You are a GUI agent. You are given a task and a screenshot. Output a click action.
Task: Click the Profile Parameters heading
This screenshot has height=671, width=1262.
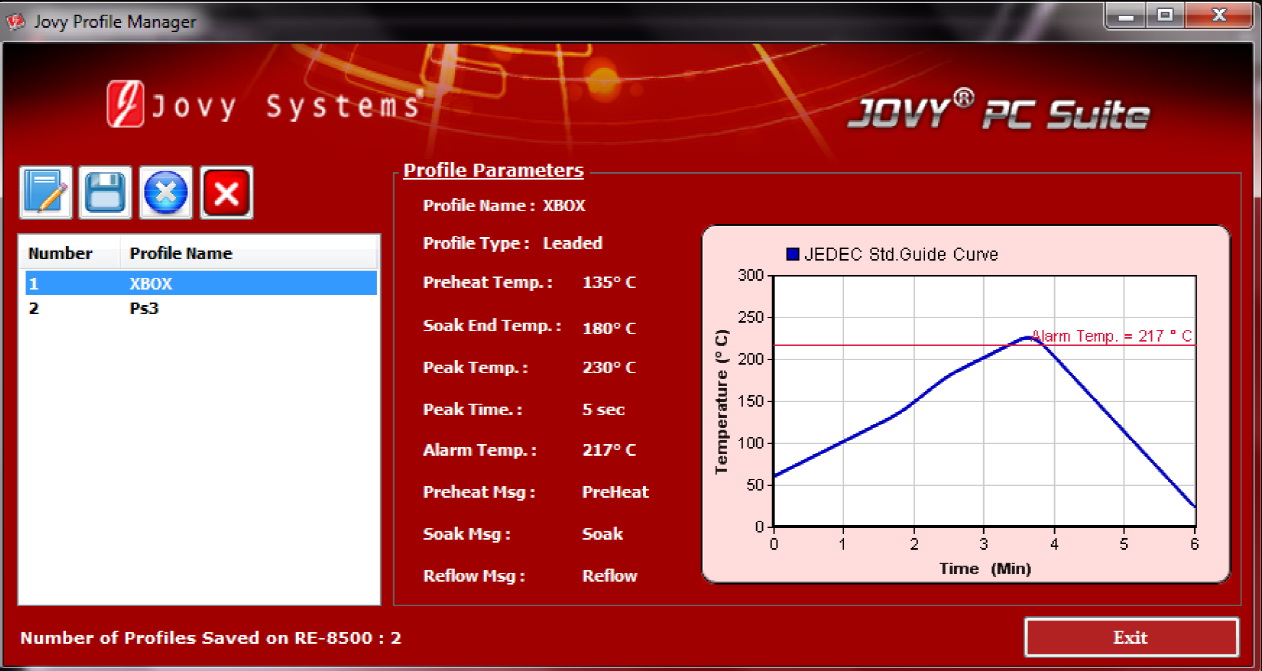493,170
